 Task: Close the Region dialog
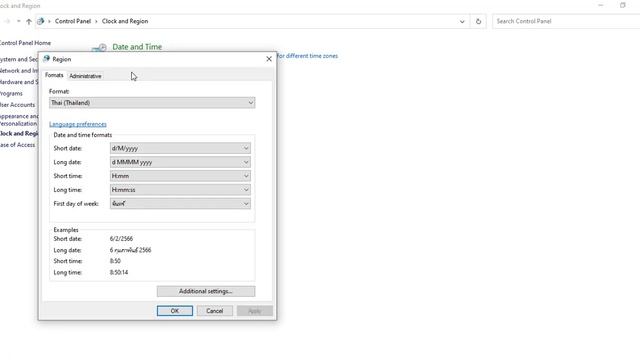[x=269, y=59]
